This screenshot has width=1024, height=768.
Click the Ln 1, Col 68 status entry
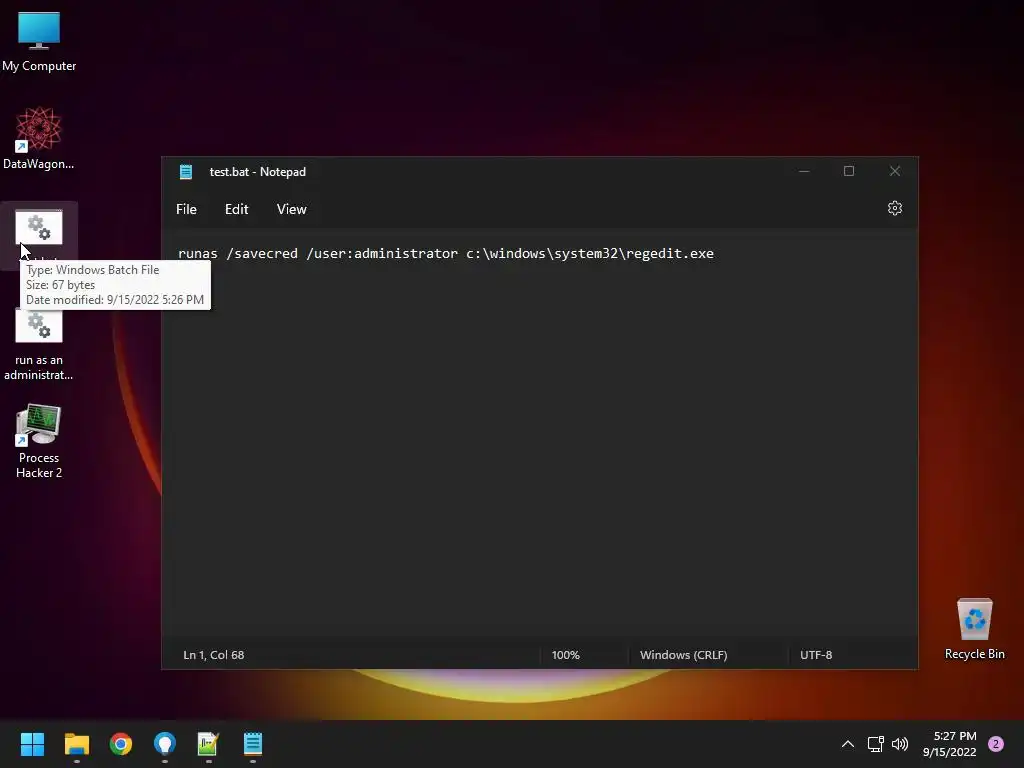point(214,655)
